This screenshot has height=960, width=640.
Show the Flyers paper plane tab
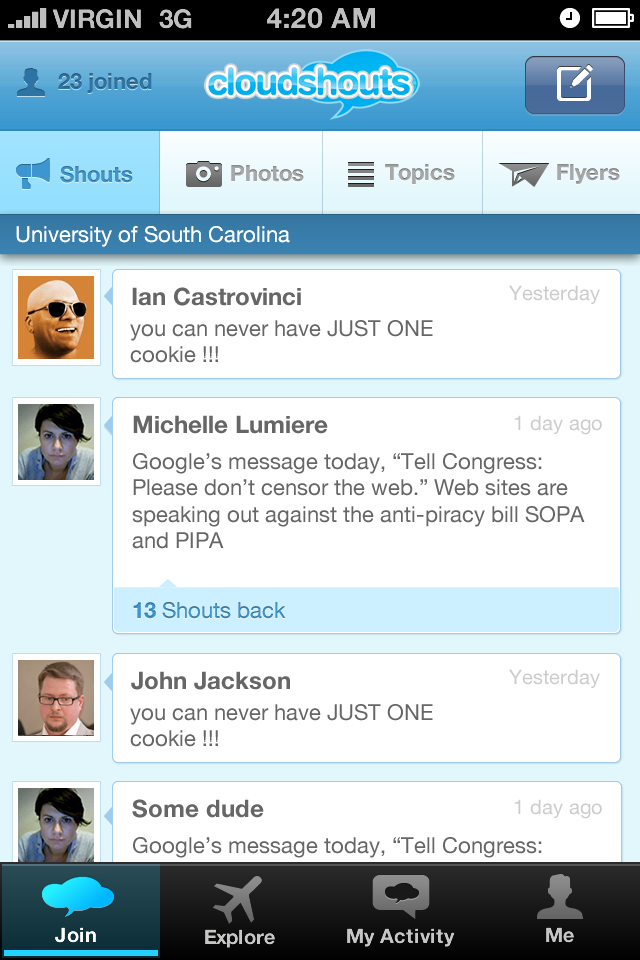click(560, 174)
